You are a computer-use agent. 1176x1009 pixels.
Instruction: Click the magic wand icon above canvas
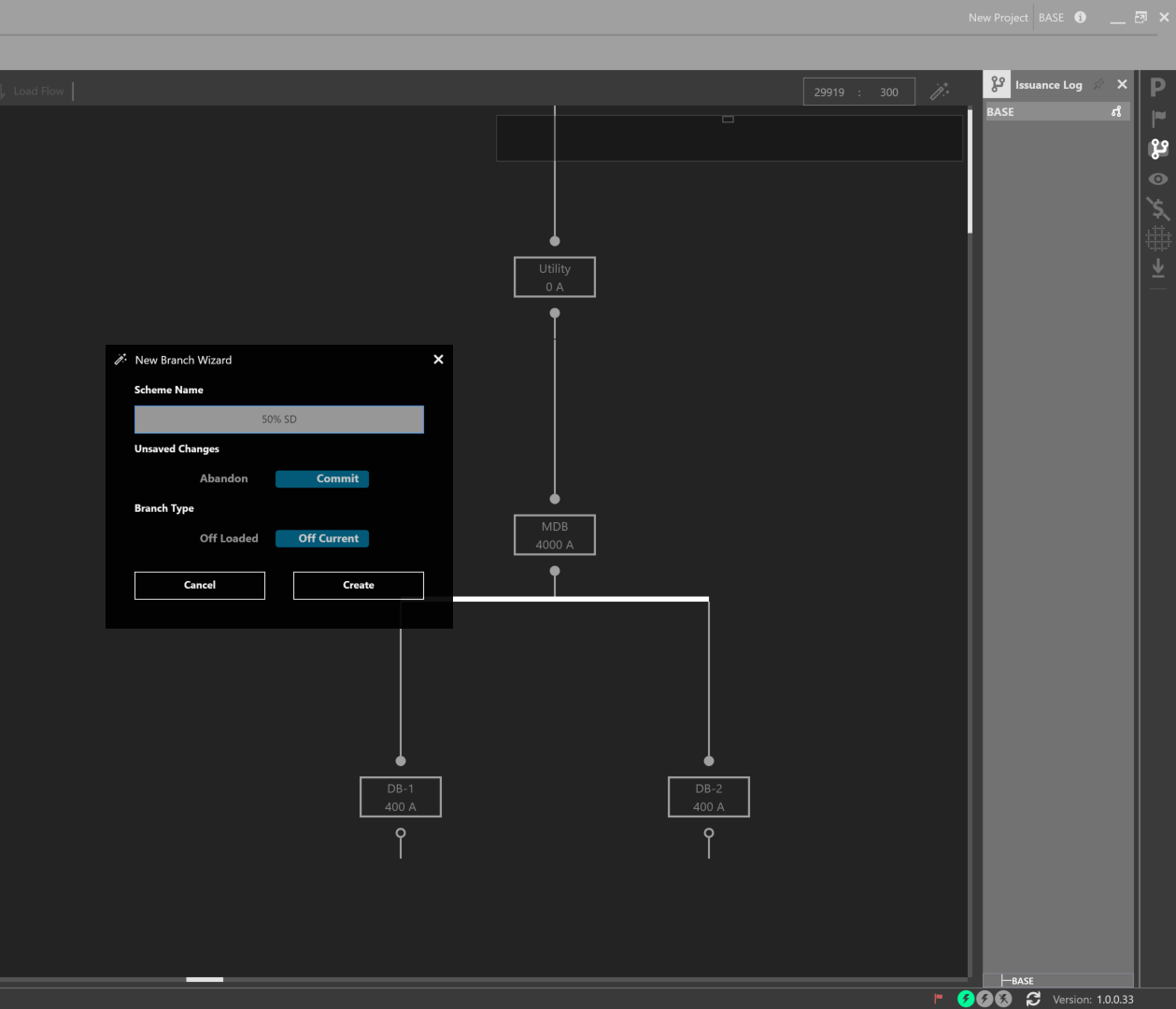940,91
